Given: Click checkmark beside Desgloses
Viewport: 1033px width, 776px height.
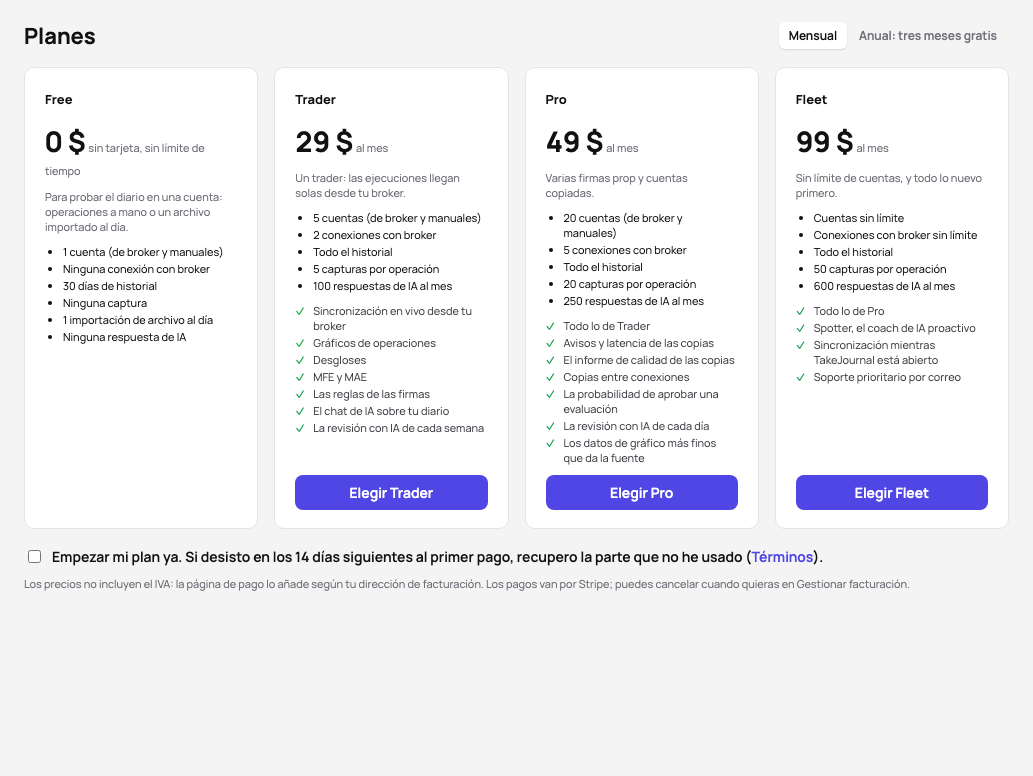Looking at the screenshot, I should (x=300, y=360).
